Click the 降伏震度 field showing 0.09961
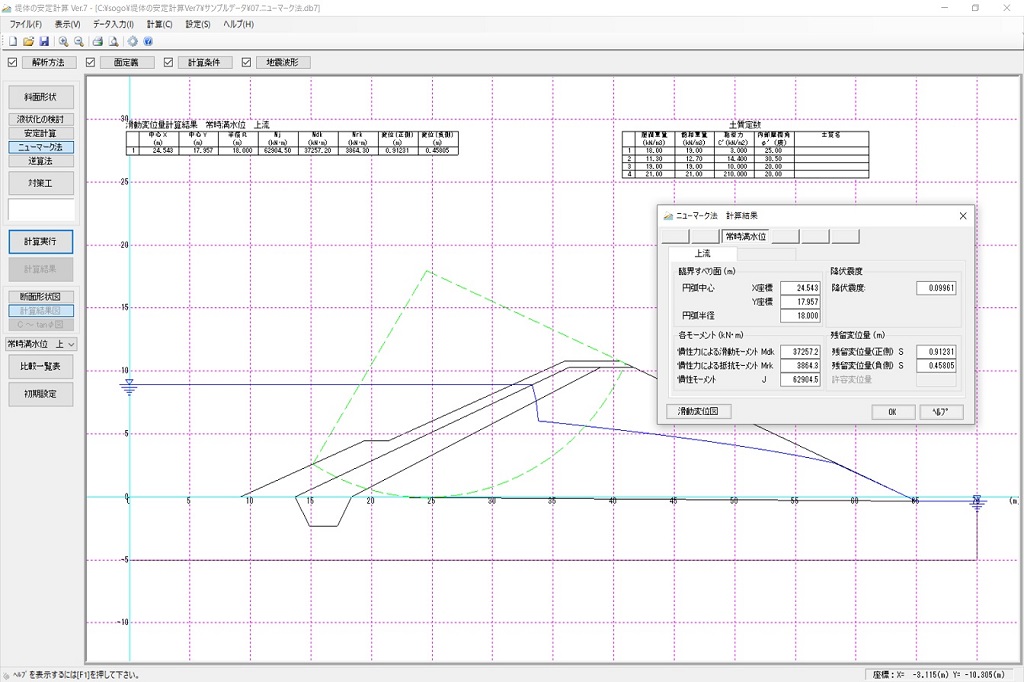The image size is (1024, 682). (x=936, y=288)
